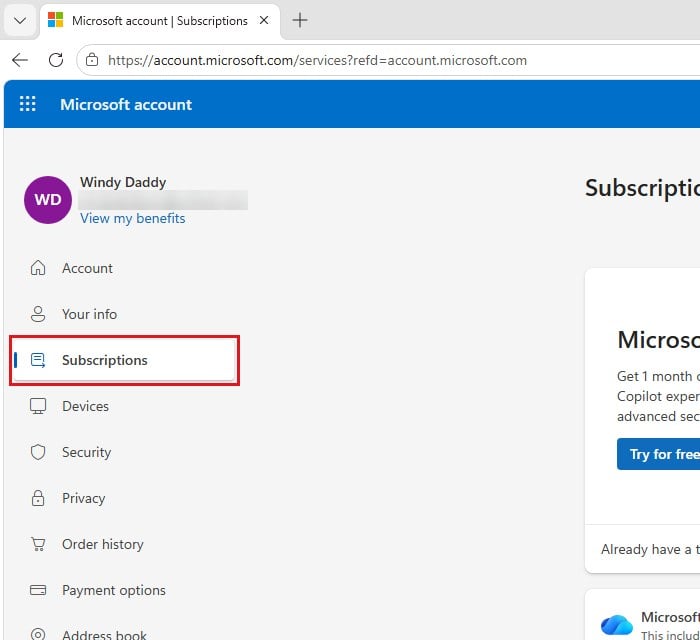Screen dimensions: 700x640
Task: Click the Try for free button
Action: [658, 454]
